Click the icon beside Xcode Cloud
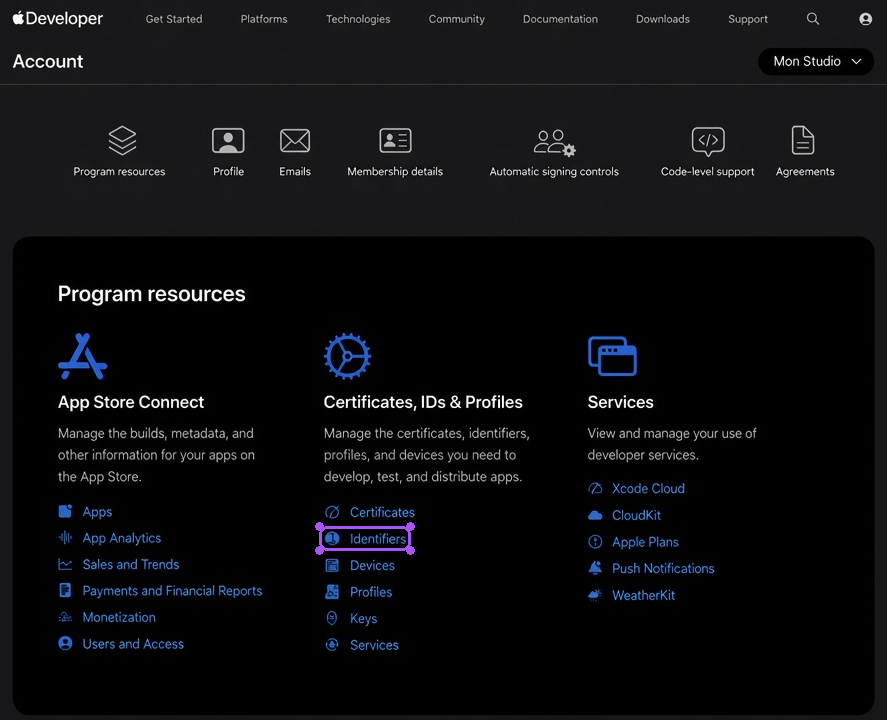 point(595,488)
